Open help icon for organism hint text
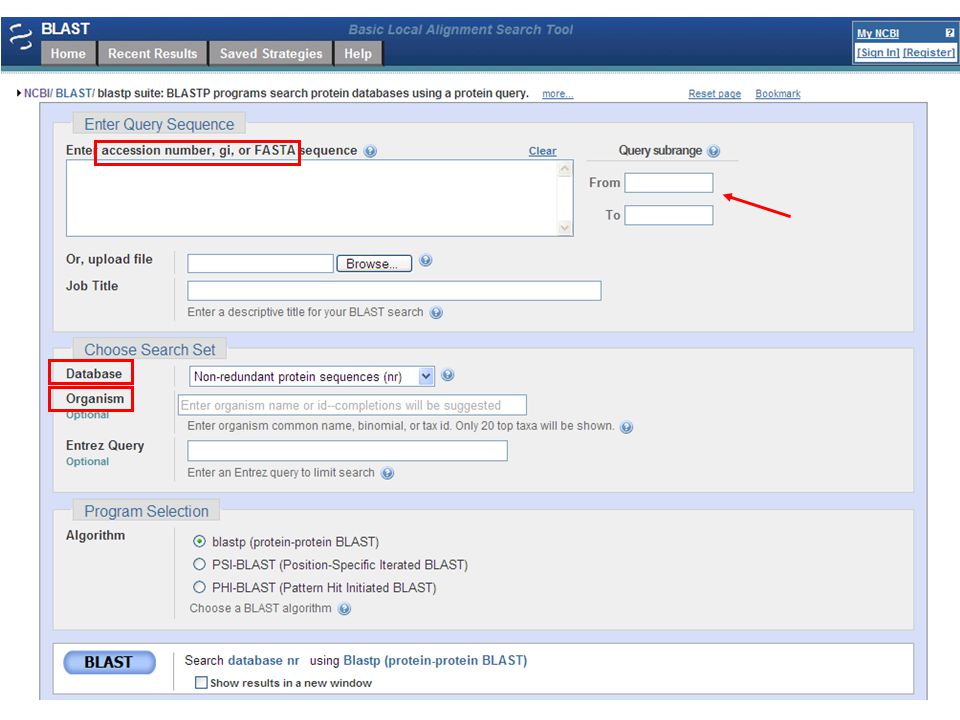 click(x=626, y=427)
